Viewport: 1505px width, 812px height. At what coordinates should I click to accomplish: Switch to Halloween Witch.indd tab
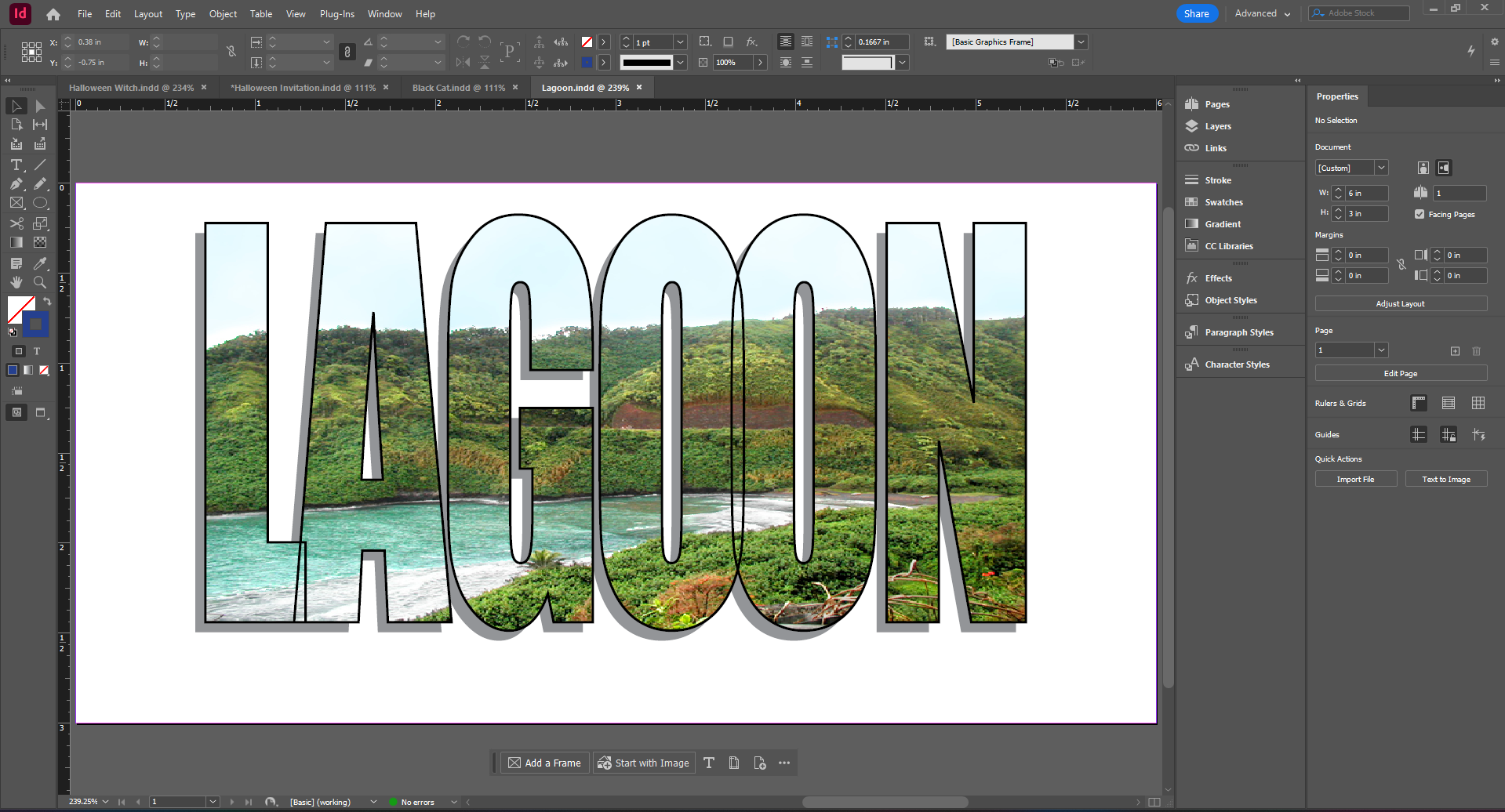pos(131,88)
